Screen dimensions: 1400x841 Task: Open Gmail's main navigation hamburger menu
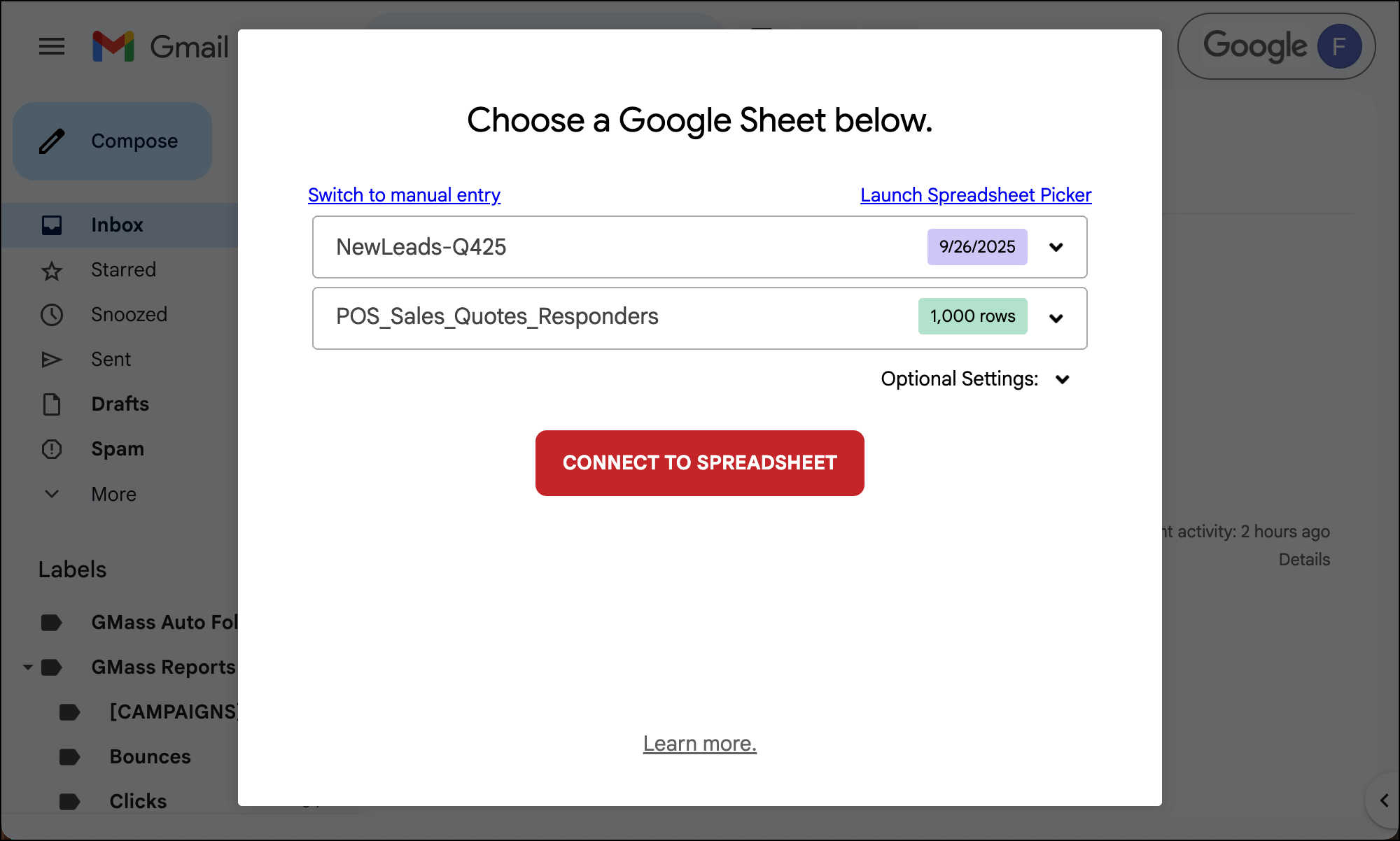pyautogui.click(x=51, y=46)
